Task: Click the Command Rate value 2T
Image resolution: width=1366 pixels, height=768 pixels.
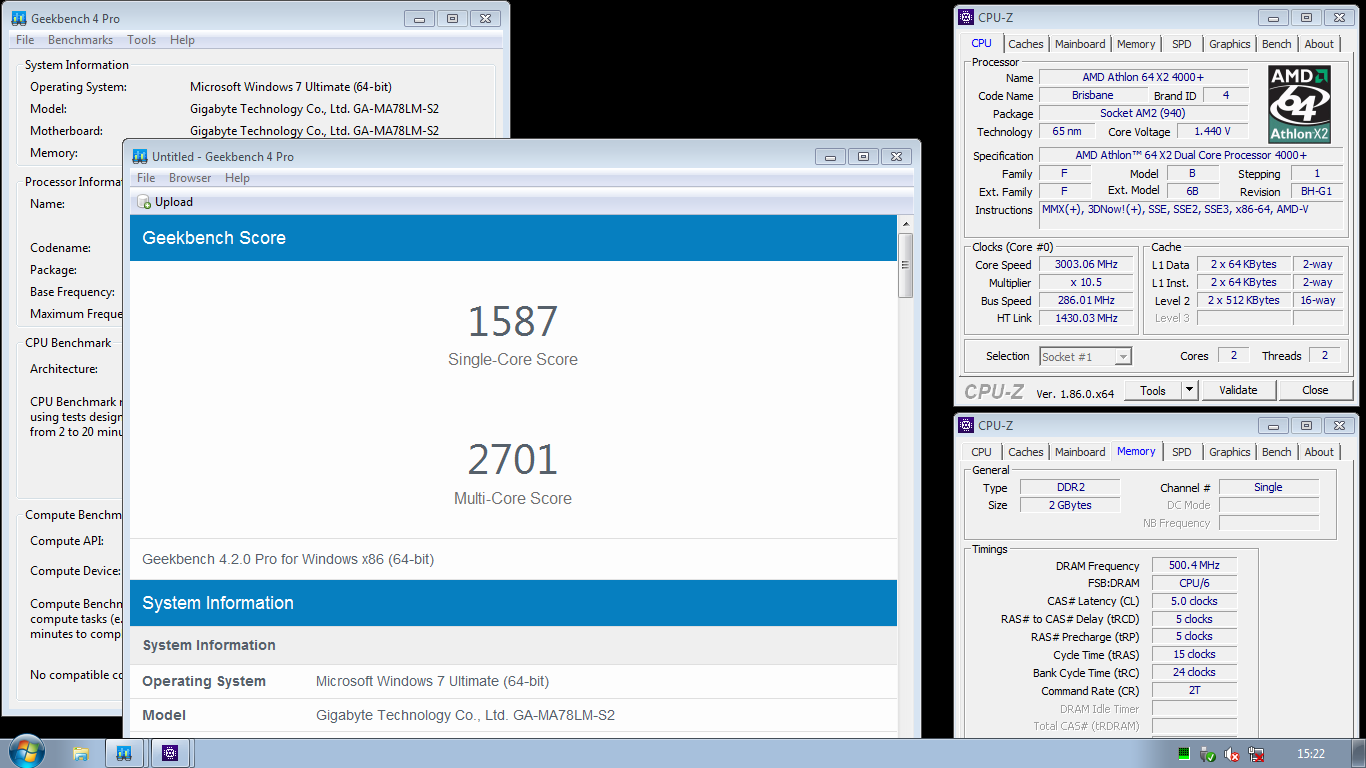Action: 1194,691
